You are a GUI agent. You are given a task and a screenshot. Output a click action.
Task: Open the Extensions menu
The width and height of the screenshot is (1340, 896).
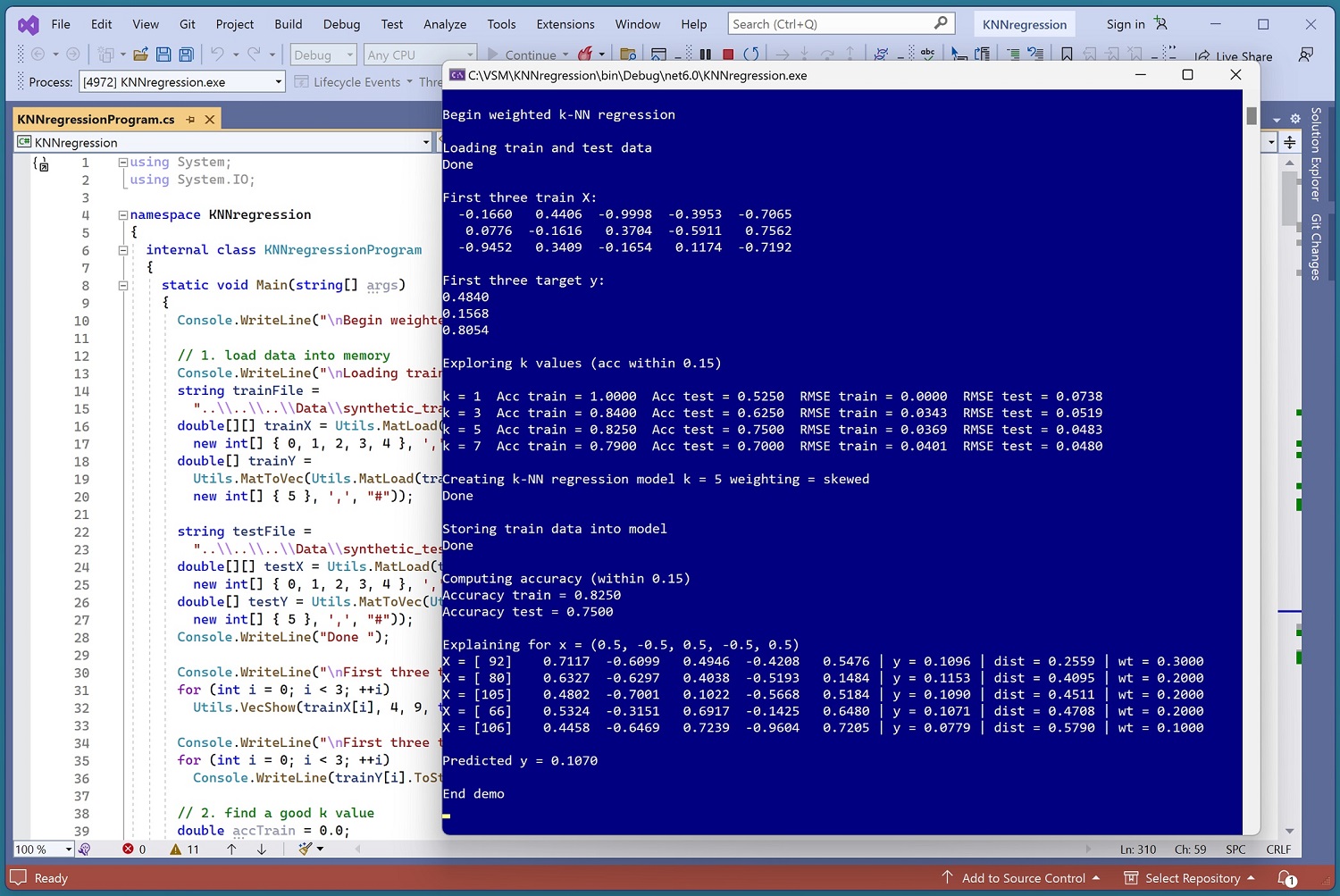coord(565,24)
